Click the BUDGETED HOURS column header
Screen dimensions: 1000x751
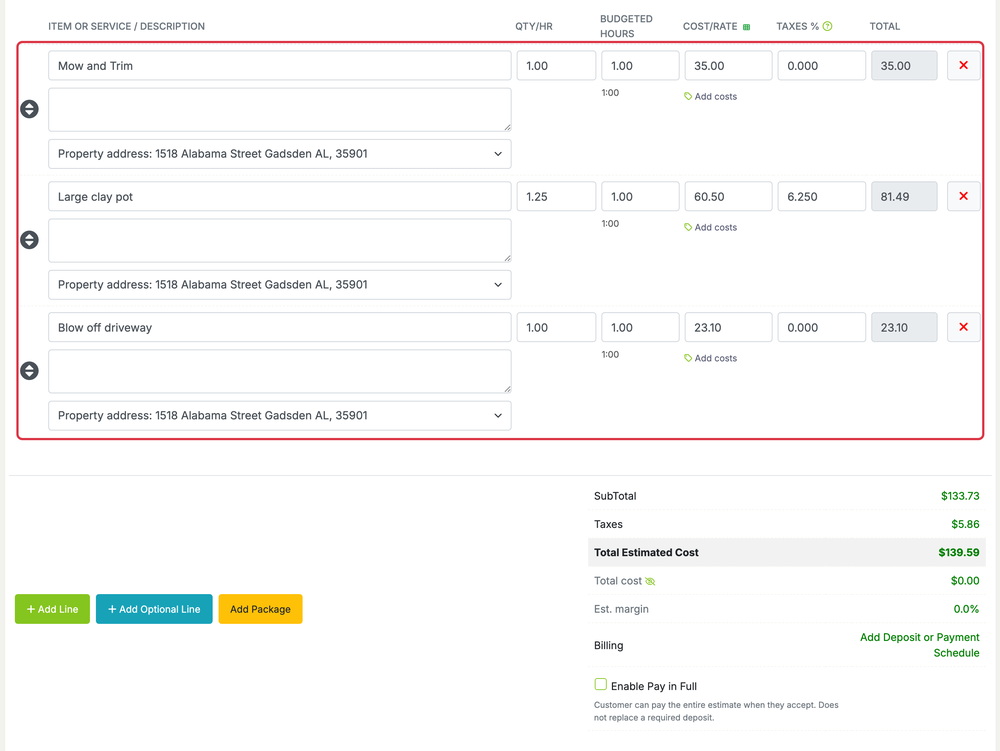pyautogui.click(x=626, y=26)
